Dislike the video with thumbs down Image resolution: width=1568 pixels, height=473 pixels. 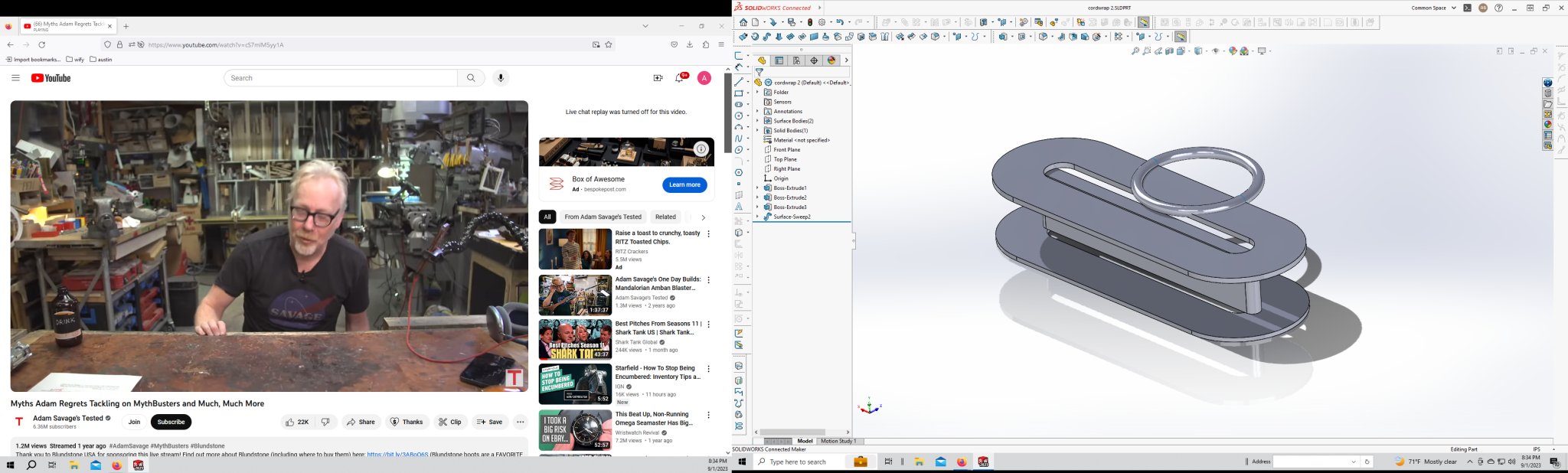[325, 422]
